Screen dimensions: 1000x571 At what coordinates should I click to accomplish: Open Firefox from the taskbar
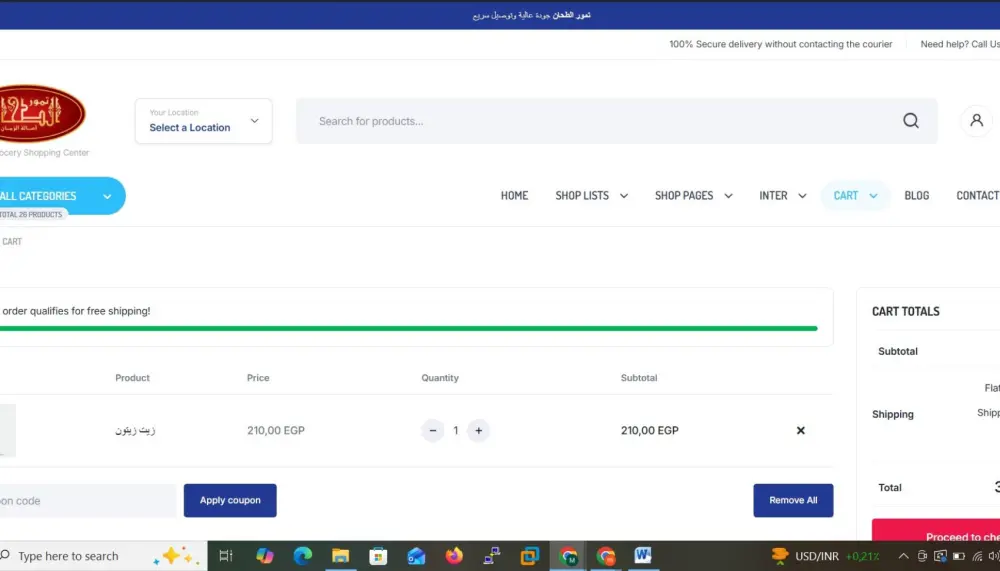454,556
